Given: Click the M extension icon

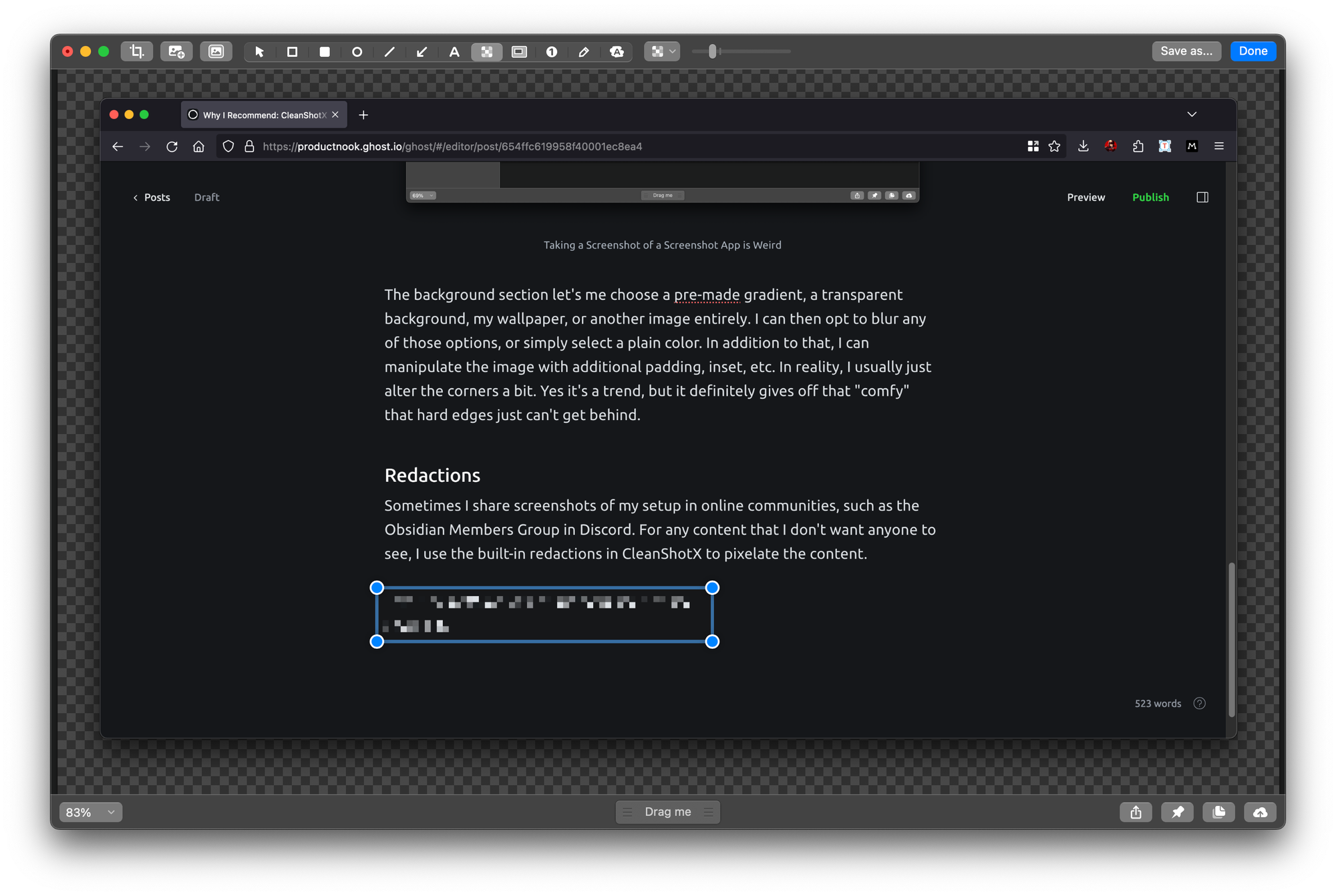Looking at the screenshot, I should (x=1192, y=146).
